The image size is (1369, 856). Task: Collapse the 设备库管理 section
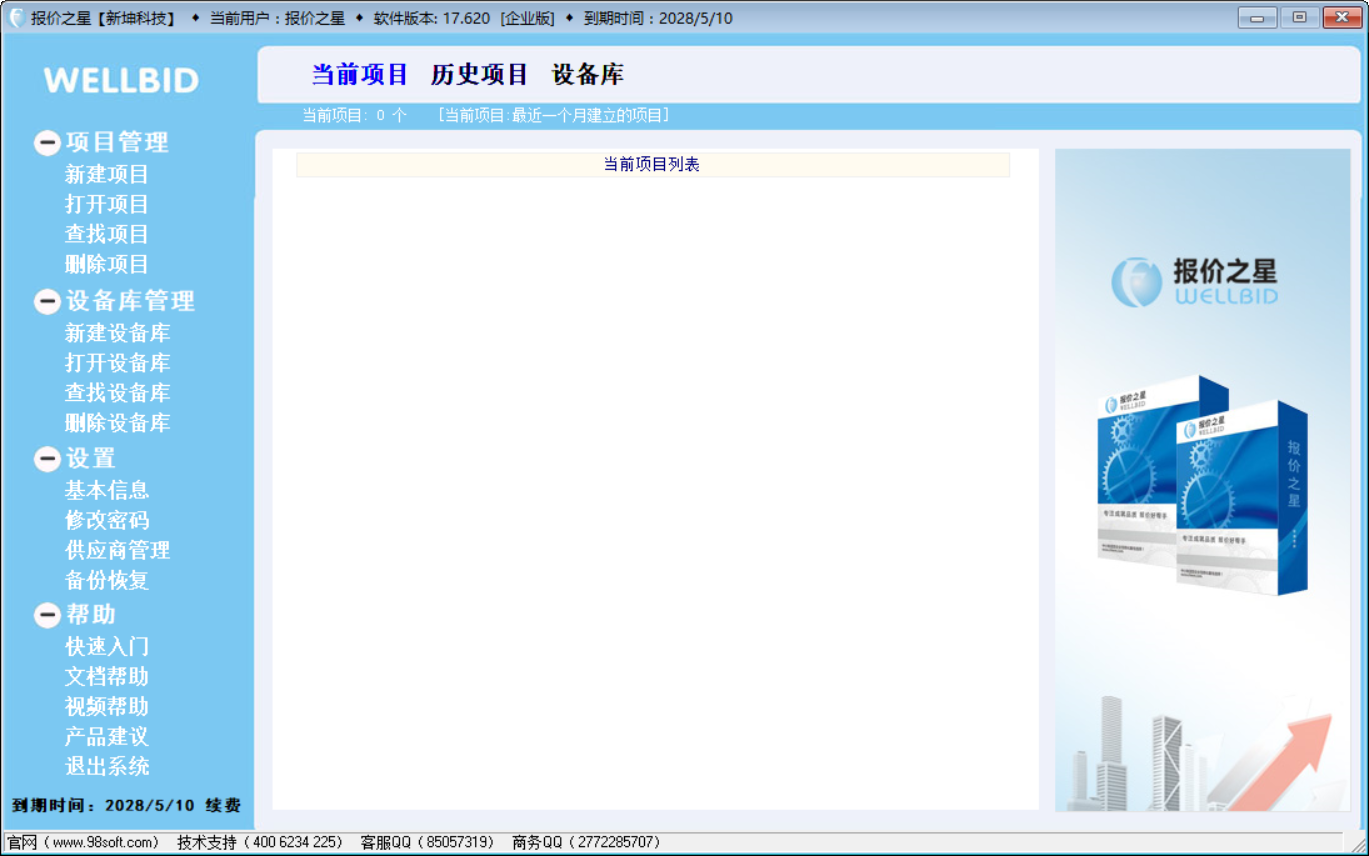47,301
